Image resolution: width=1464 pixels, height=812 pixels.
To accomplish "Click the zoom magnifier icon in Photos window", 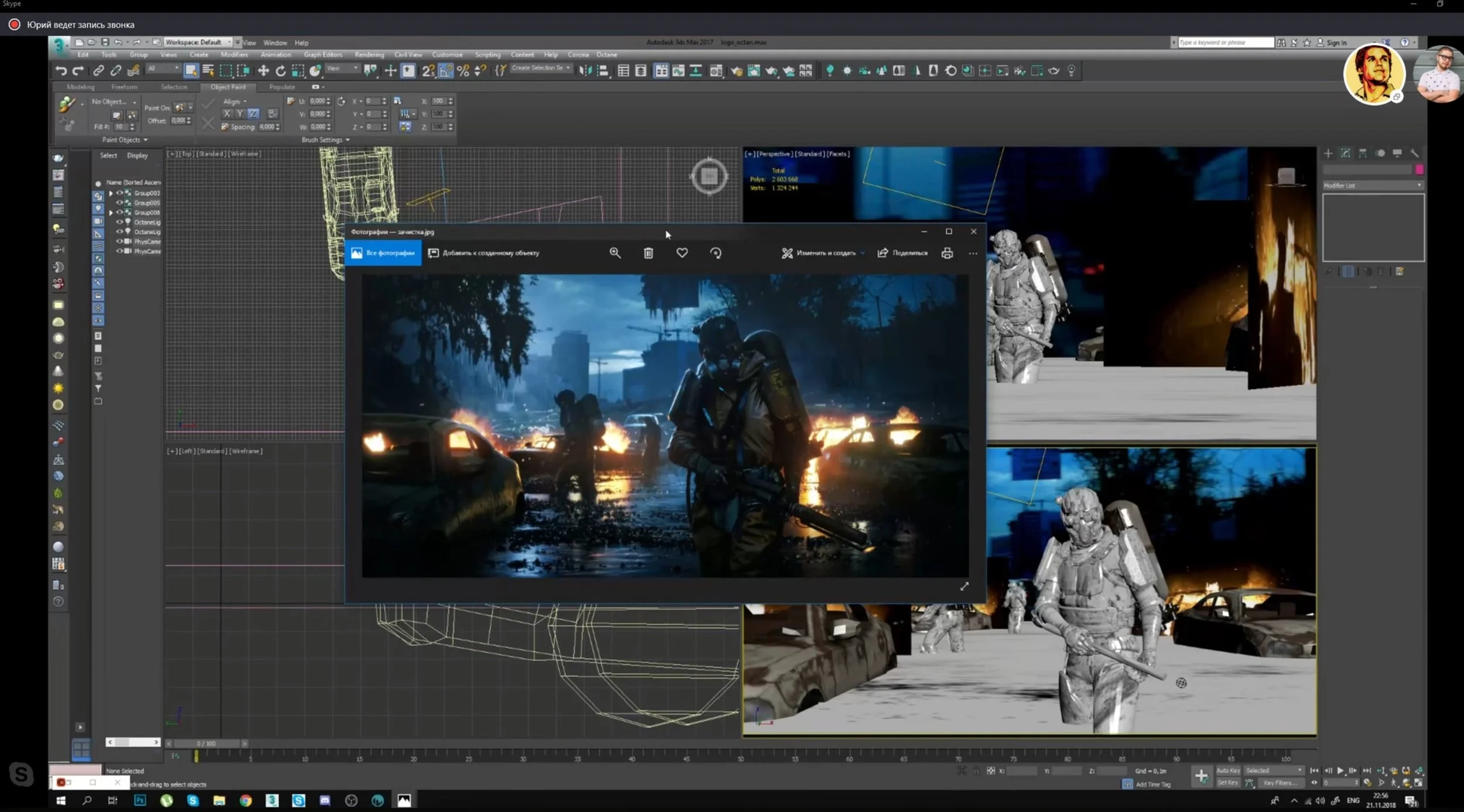I will pos(615,253).
